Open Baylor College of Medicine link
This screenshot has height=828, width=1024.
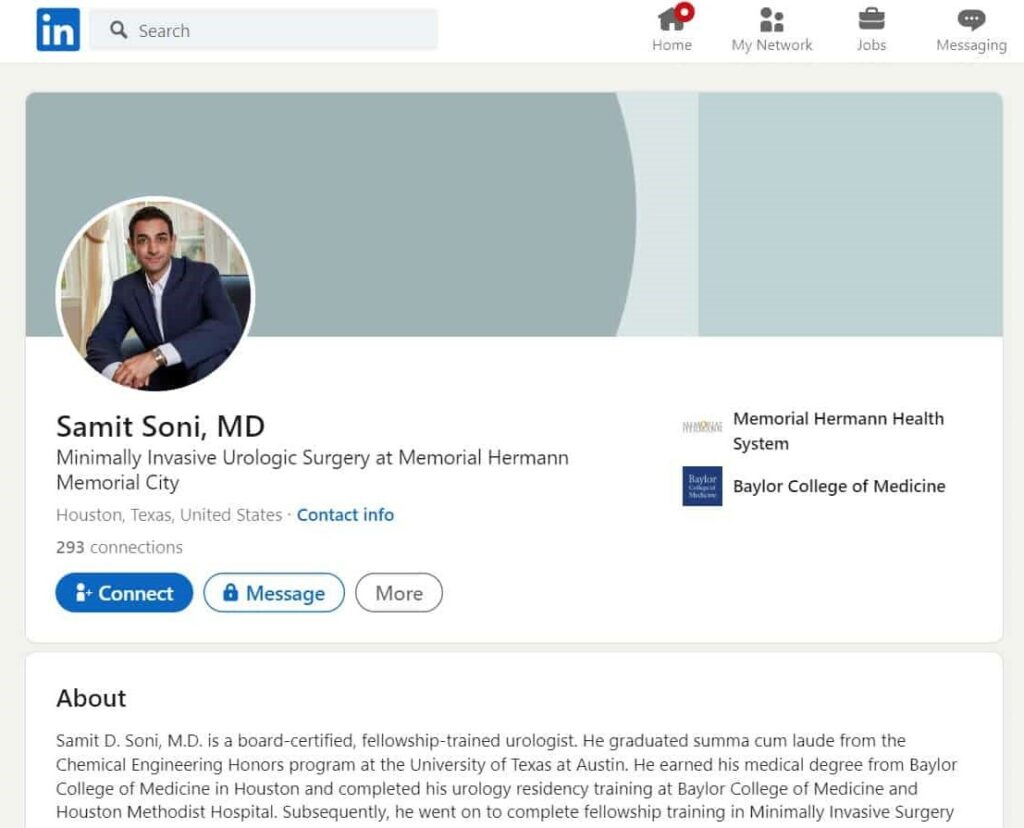[x=839, y=486]
